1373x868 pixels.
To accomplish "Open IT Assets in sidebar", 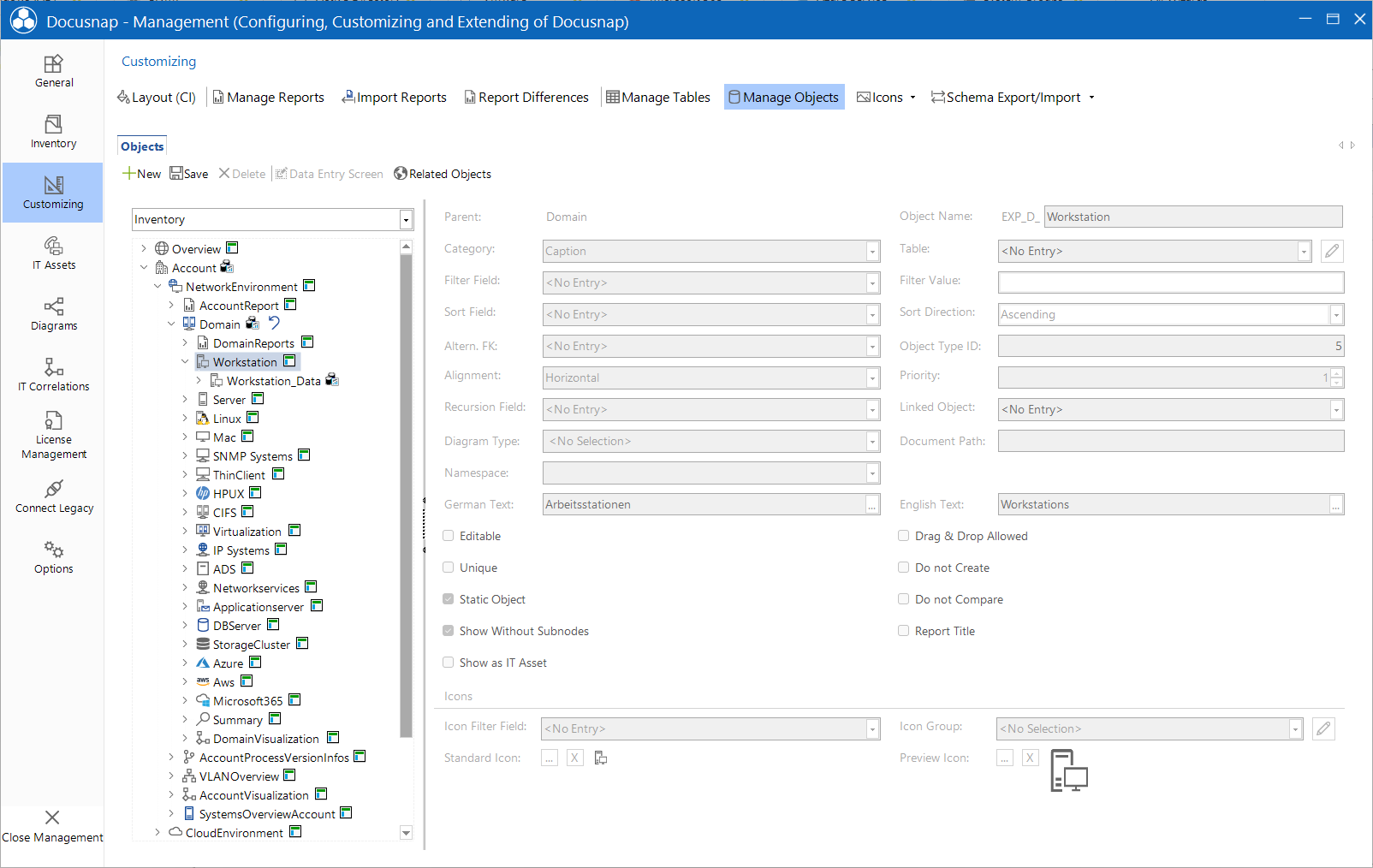I will [53, 253].
